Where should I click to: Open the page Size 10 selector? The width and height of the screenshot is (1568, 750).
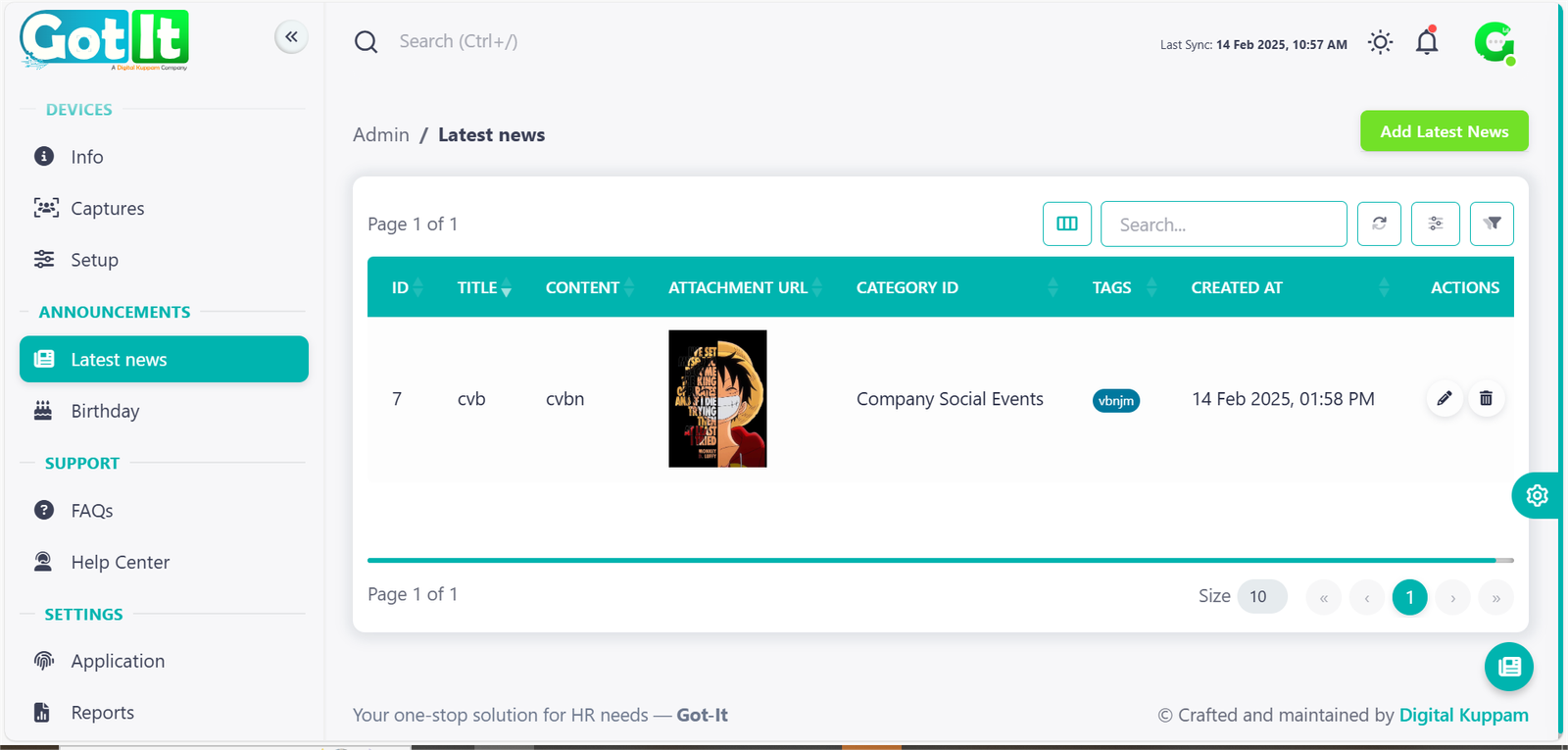pyautogui.click(x=1261, y=596)
